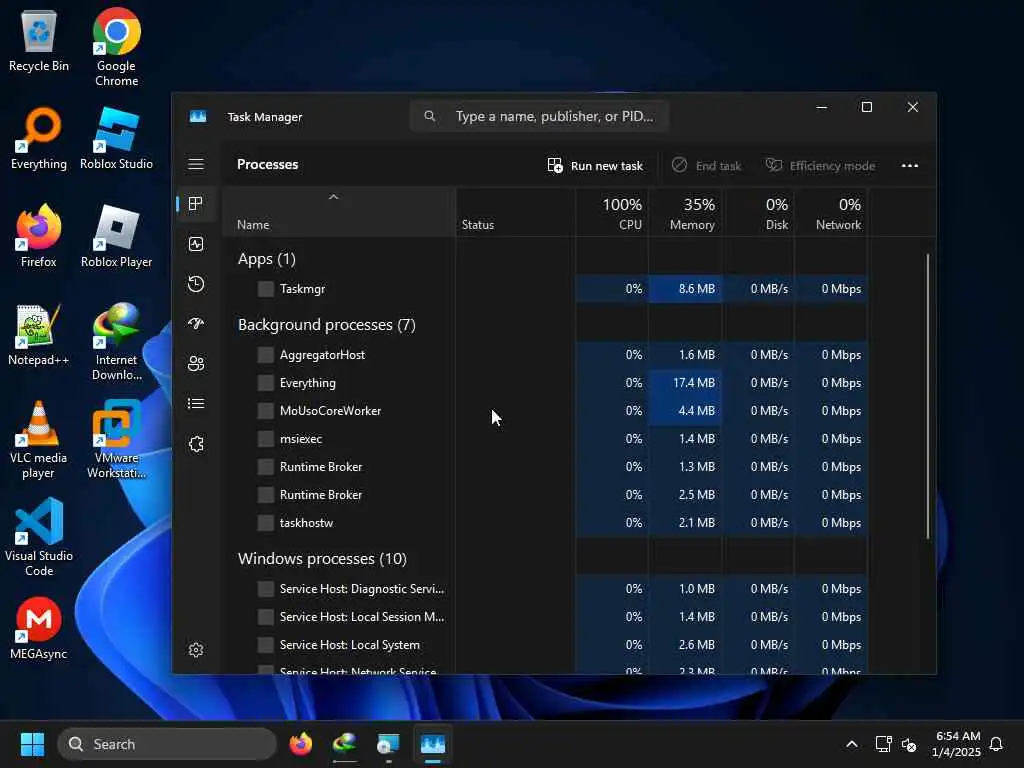The height and width of the screenshot is (768, 1024).
Task: Focus the Task Manager search field
Action: pyautogui.click(x=539, y=116)
